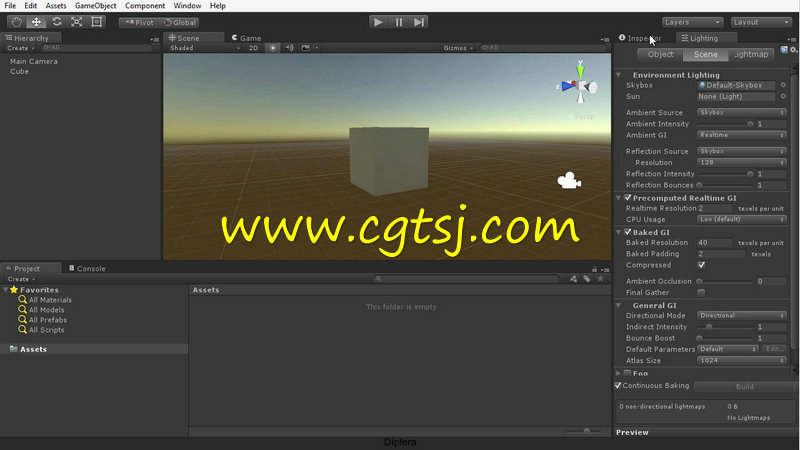Screen dimensions: 800x450
Task: Step forward one frame
Action: click(418, 22)
